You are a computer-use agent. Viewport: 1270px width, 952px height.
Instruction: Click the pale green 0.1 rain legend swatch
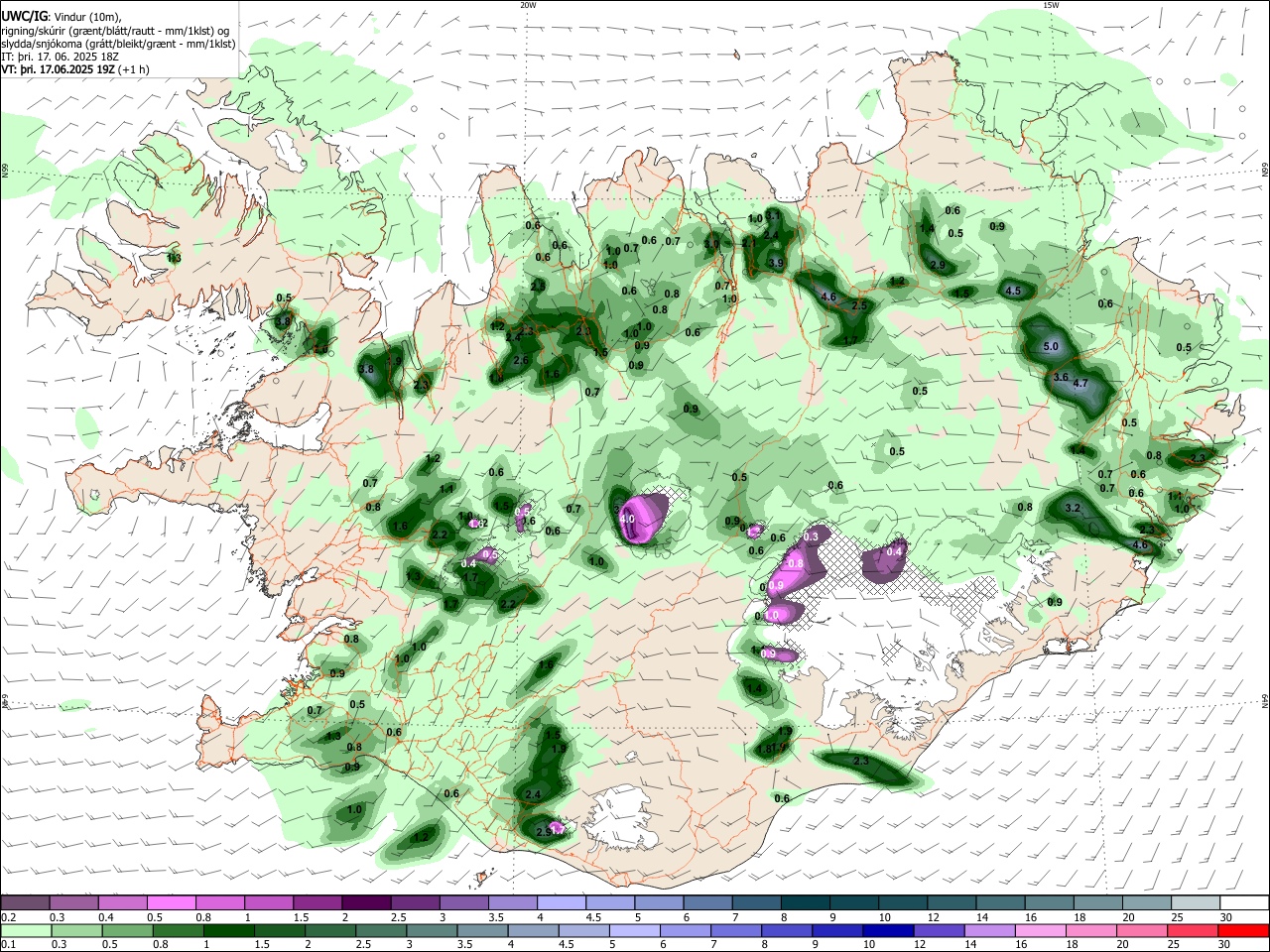pyautogui.click(x=26, y=930)
